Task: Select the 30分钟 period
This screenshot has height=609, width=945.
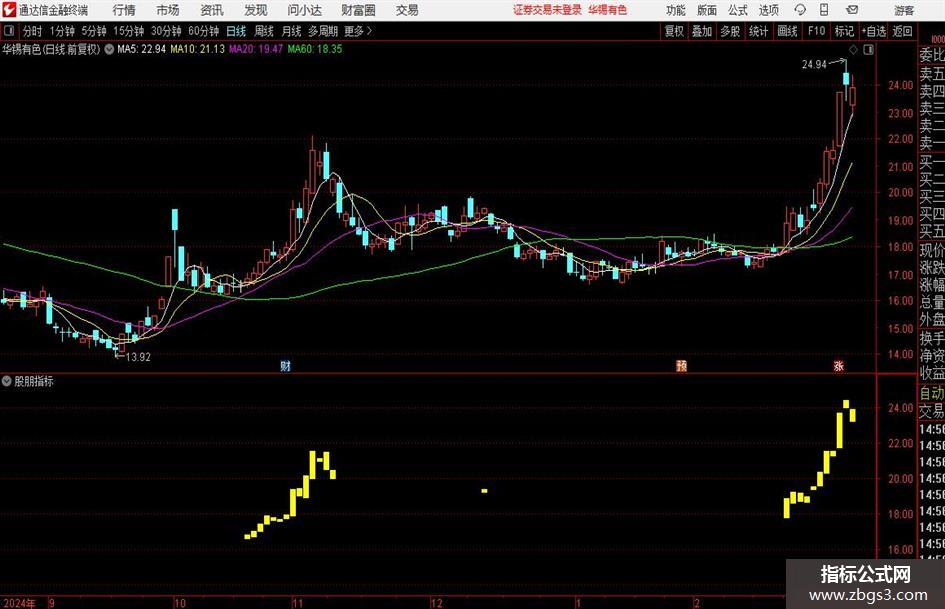Action: (x=166, y=31)
